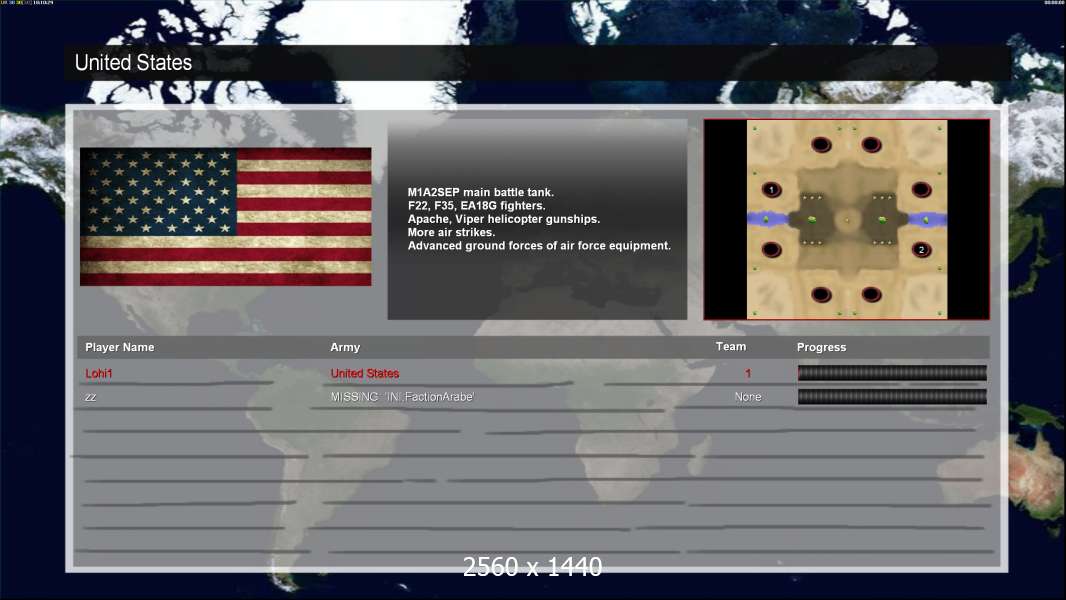
Task: Click the 'Army' column header
Action: (345, 347)
